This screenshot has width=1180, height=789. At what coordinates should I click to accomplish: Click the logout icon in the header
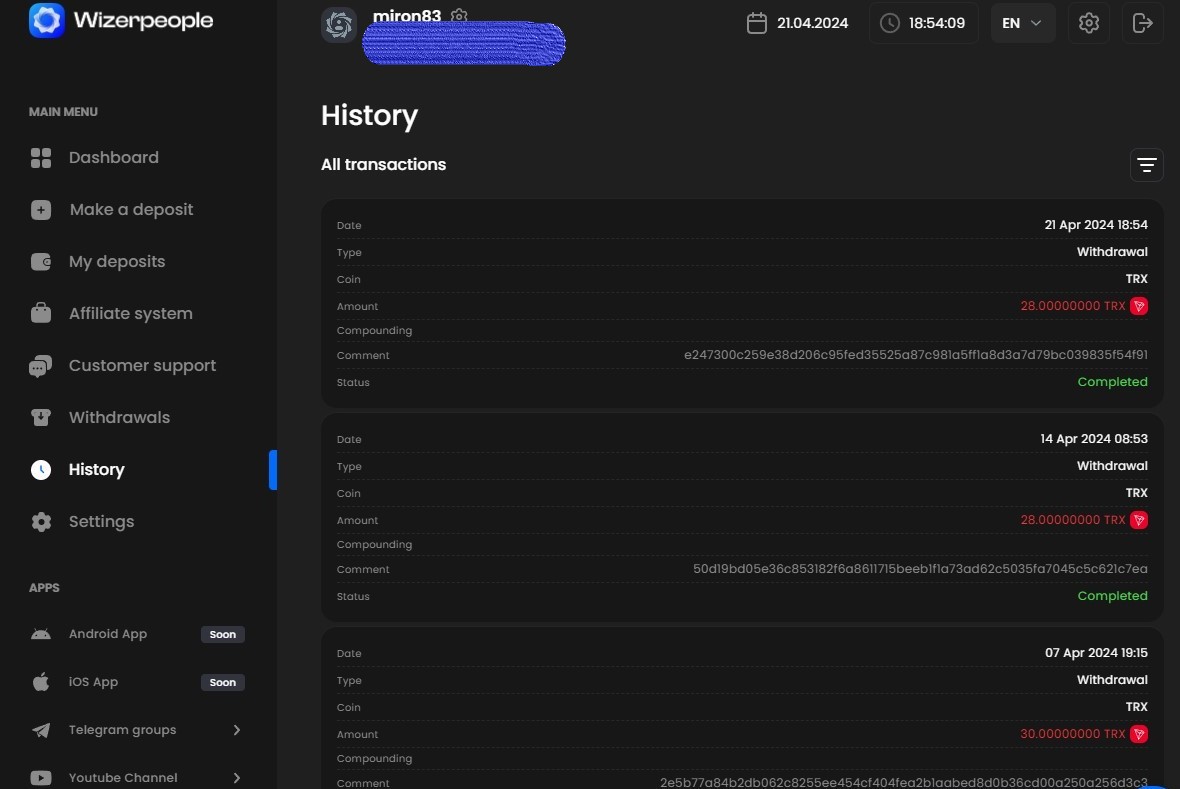point(1142,23)
